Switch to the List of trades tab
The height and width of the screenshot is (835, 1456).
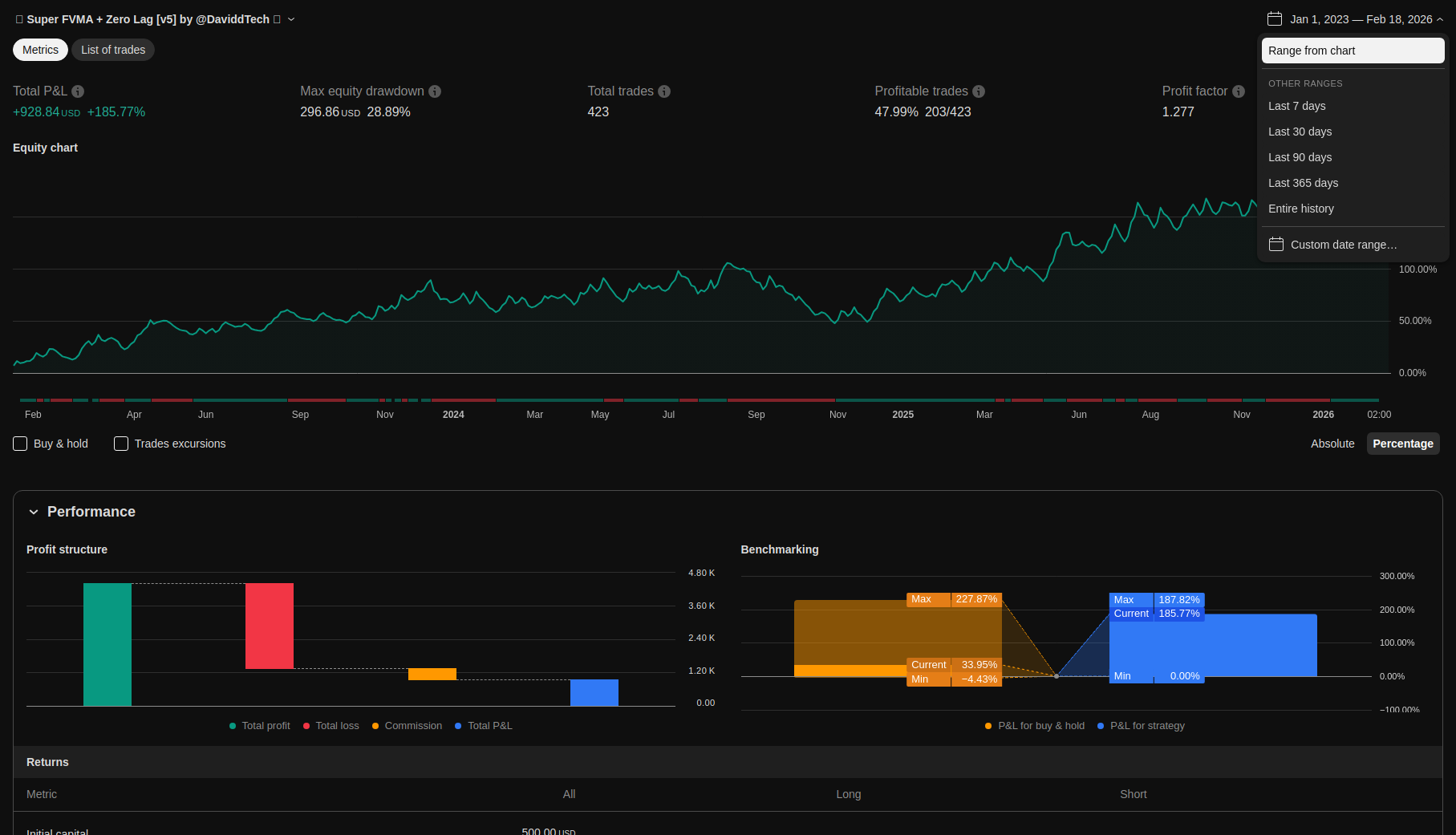coord(113,50)
